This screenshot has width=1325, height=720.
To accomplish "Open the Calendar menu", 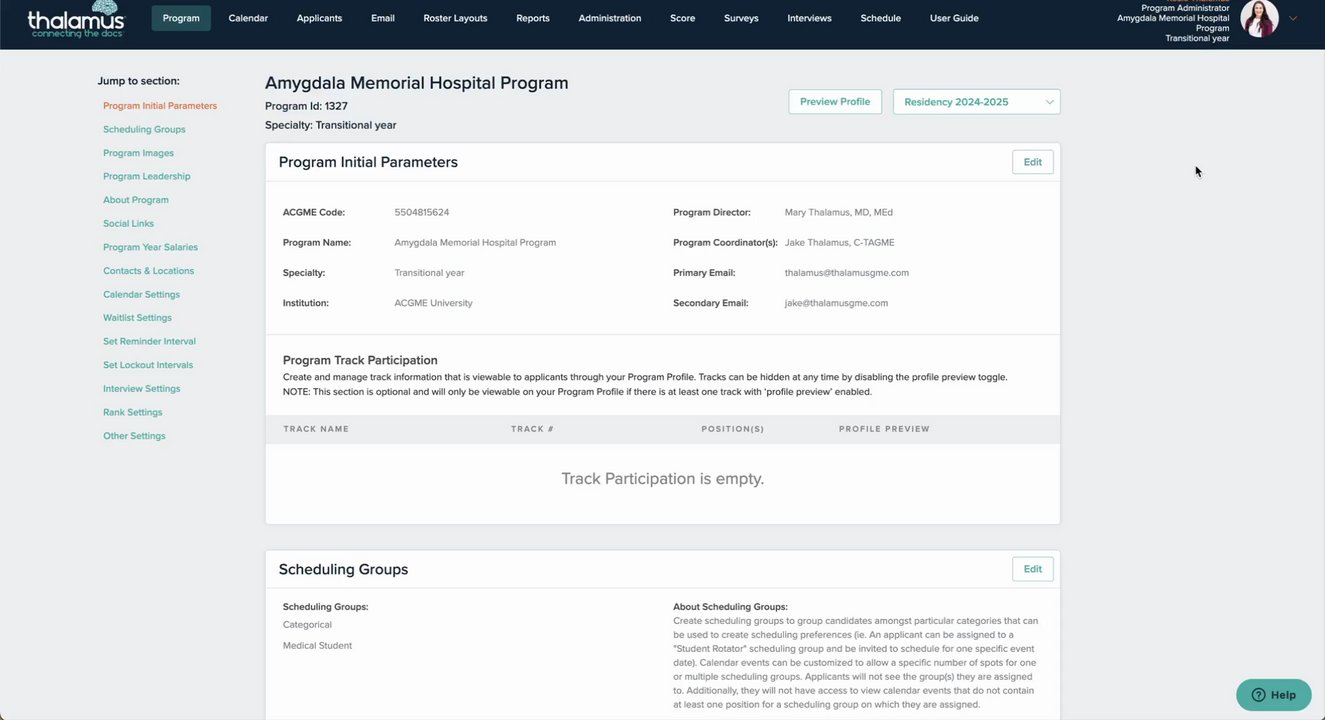I will (x=248, y=18).
